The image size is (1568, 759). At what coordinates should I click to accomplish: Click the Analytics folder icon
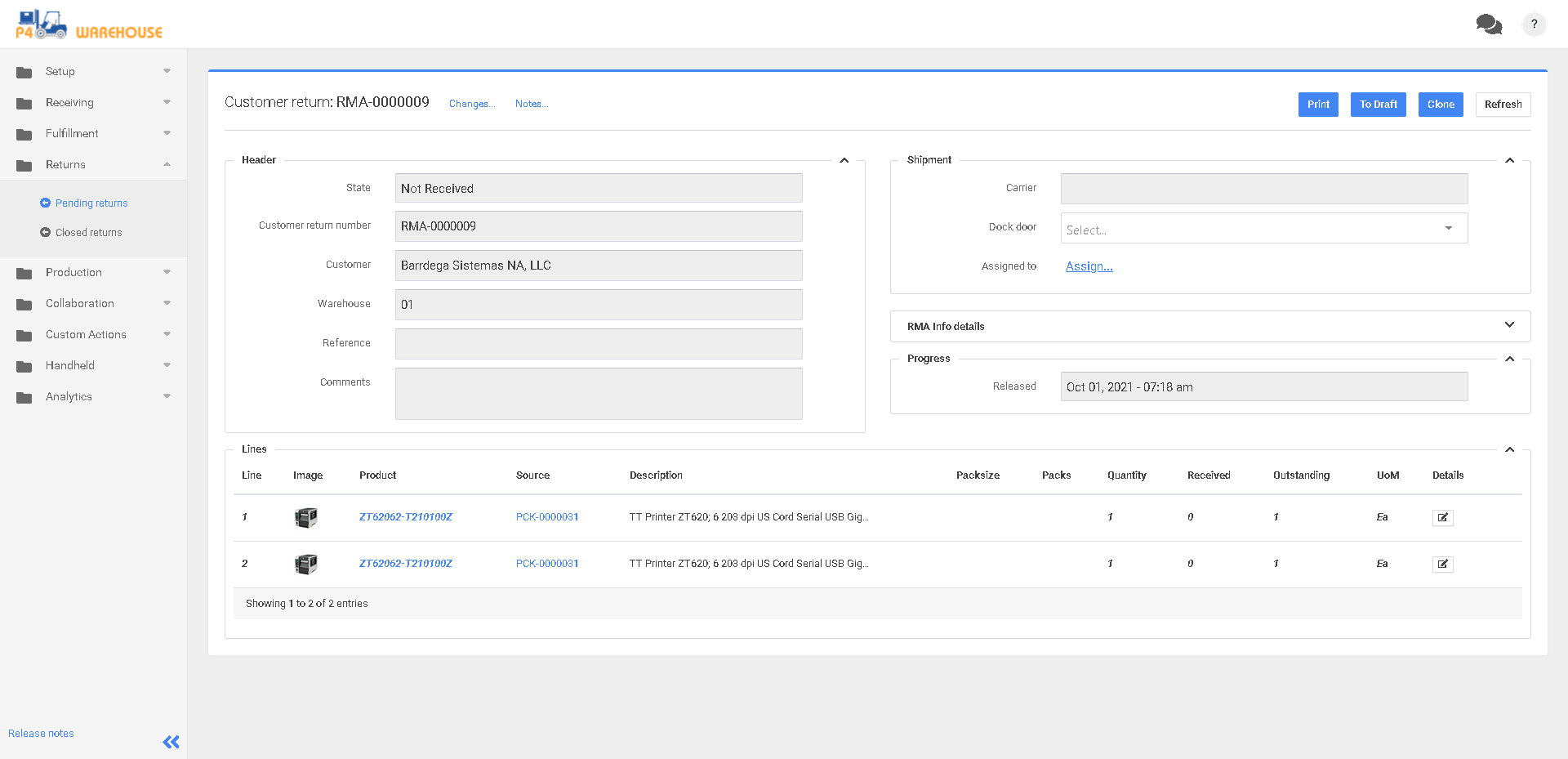[x=24, y=397]
